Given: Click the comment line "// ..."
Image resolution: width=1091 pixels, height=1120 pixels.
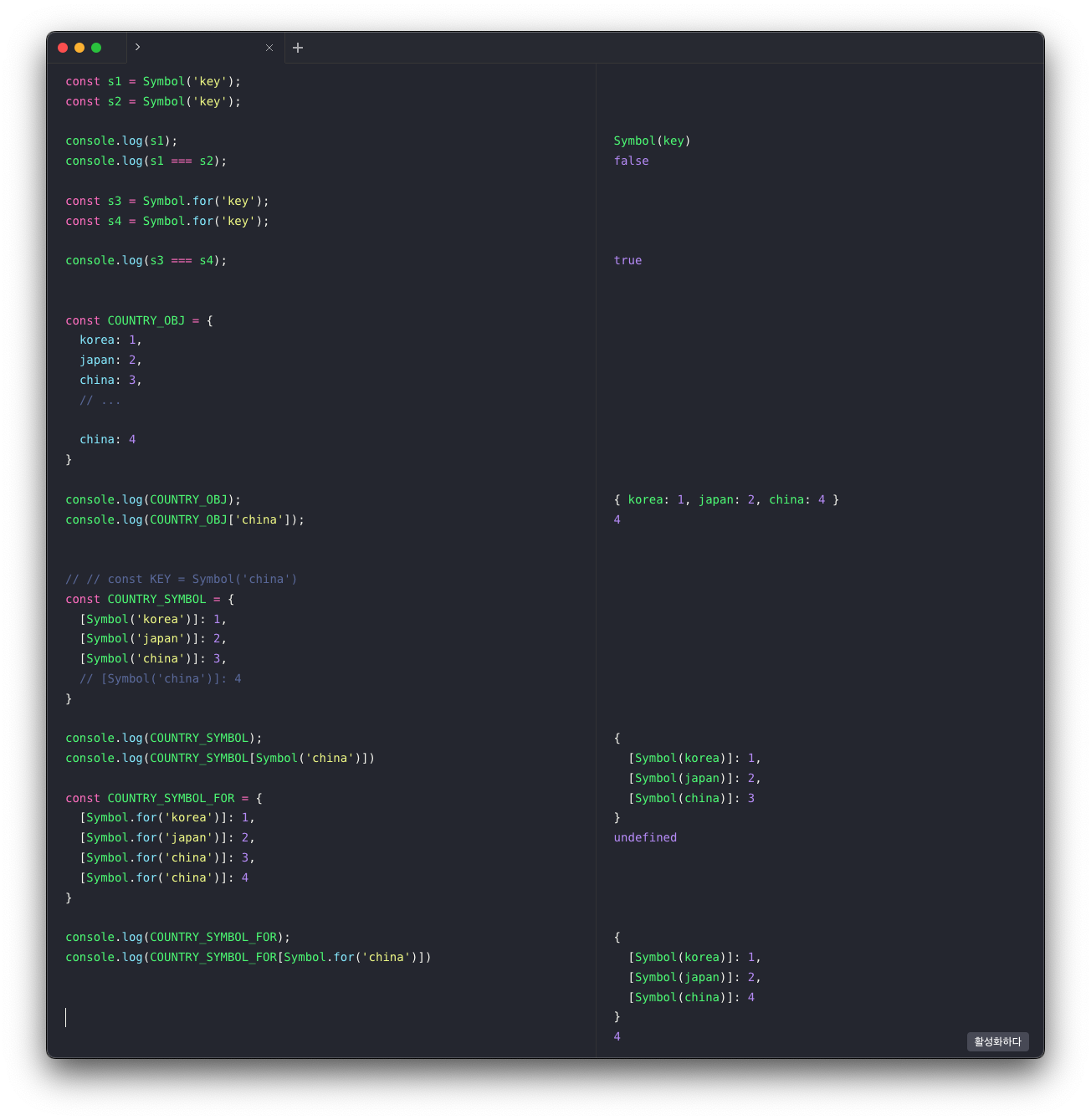Looking at the screenshot, I should point(100,400).
